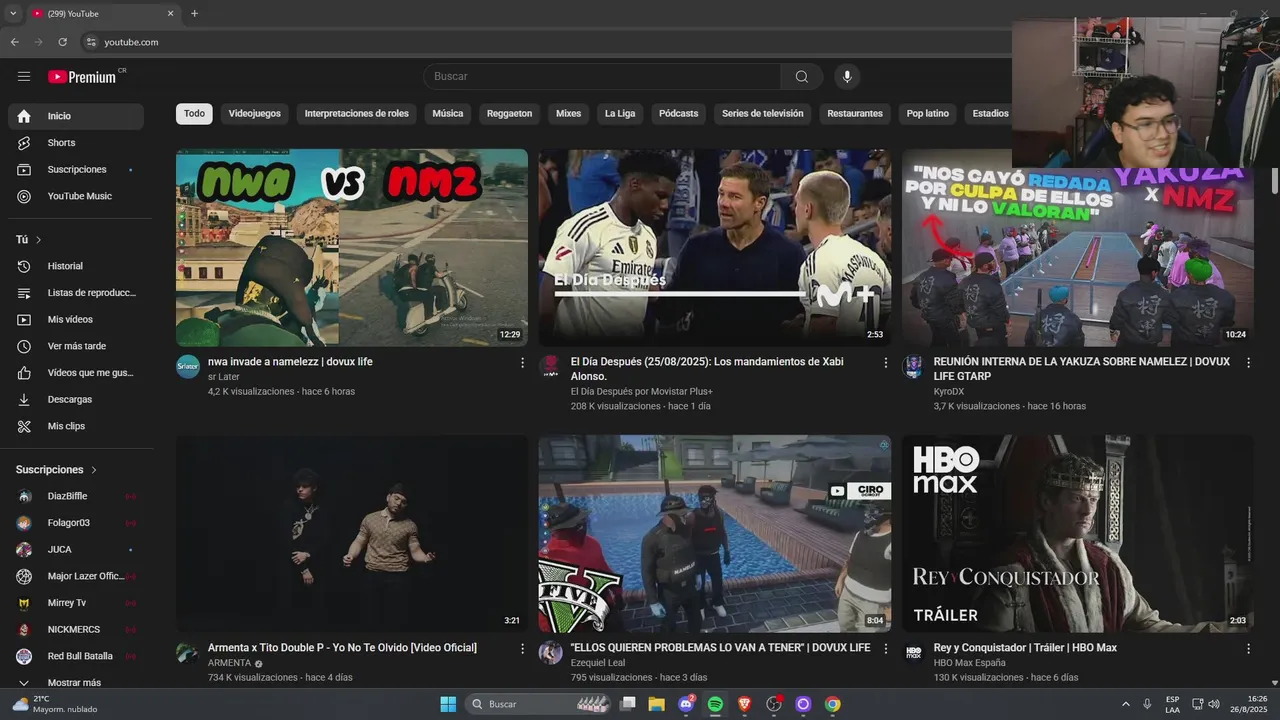The image size is (1280, 720).
Task: Select Interpretaciones de roles chip
Action: coord(357,114)
